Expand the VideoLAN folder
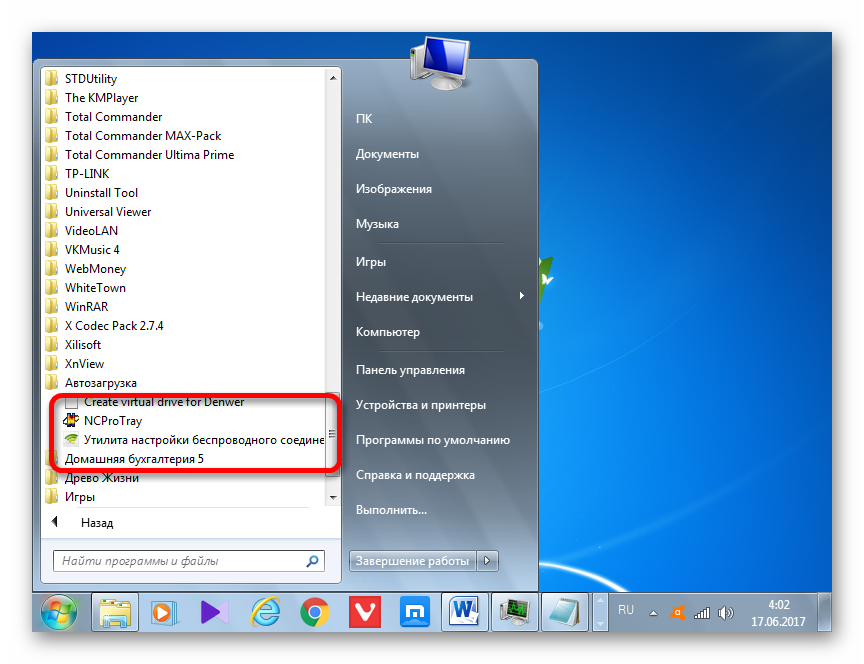864x664 pixels. pyautogui.click(x=82, y=231)
